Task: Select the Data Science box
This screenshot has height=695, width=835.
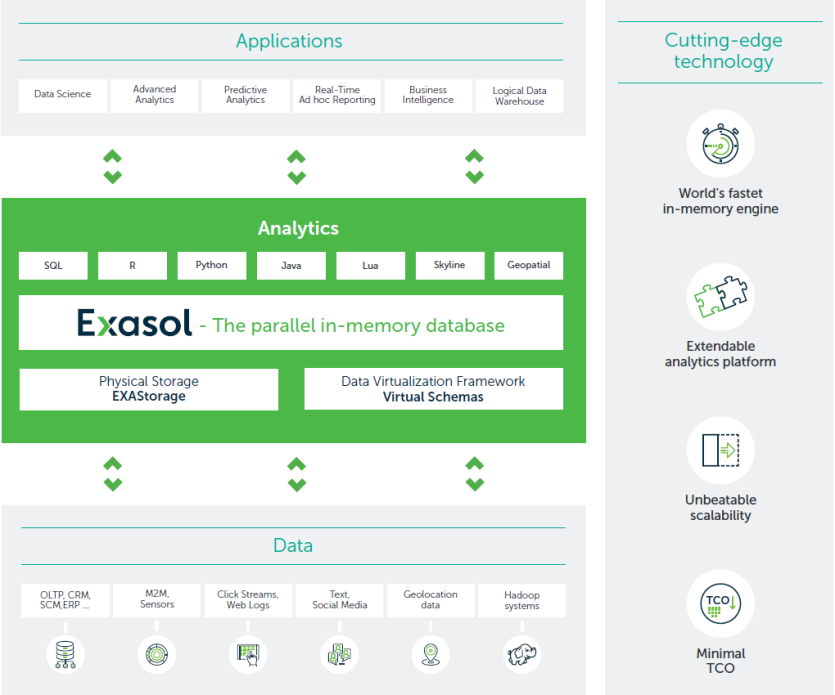Action: 63,96
